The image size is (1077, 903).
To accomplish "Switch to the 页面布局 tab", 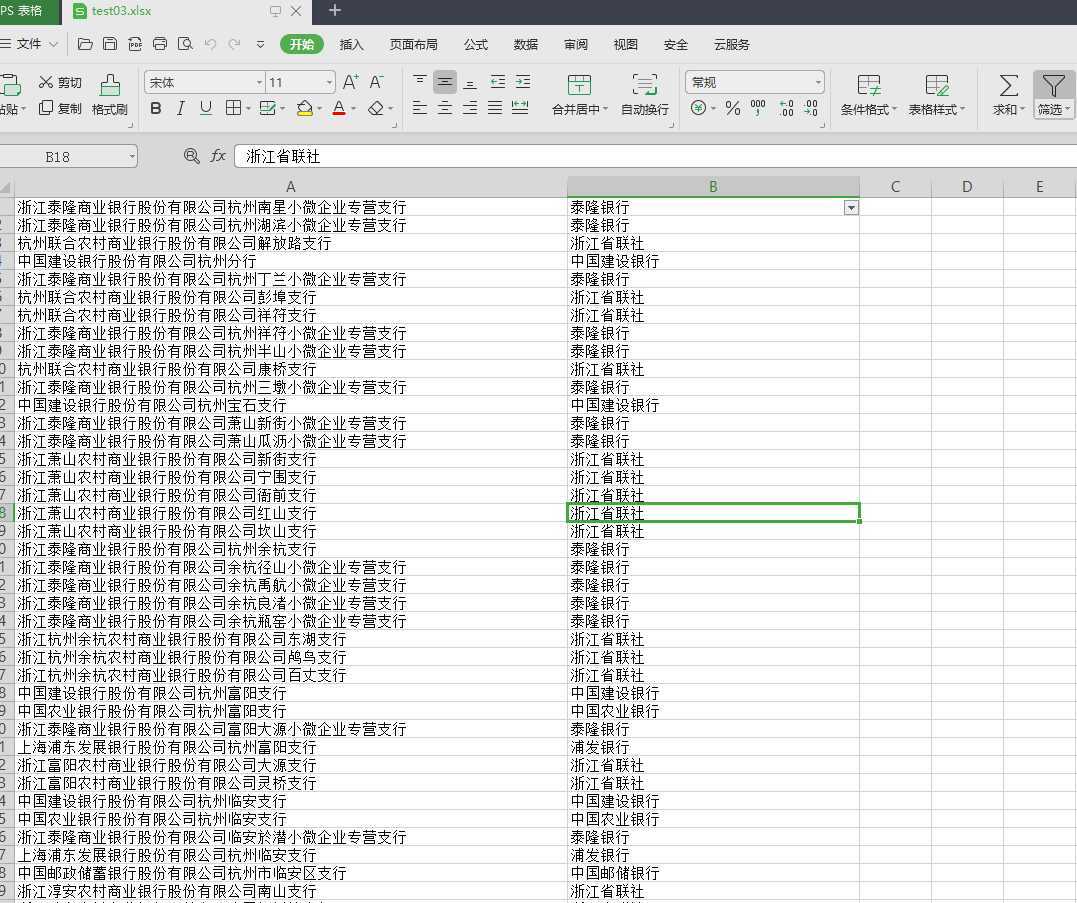I will coord(413,45).
